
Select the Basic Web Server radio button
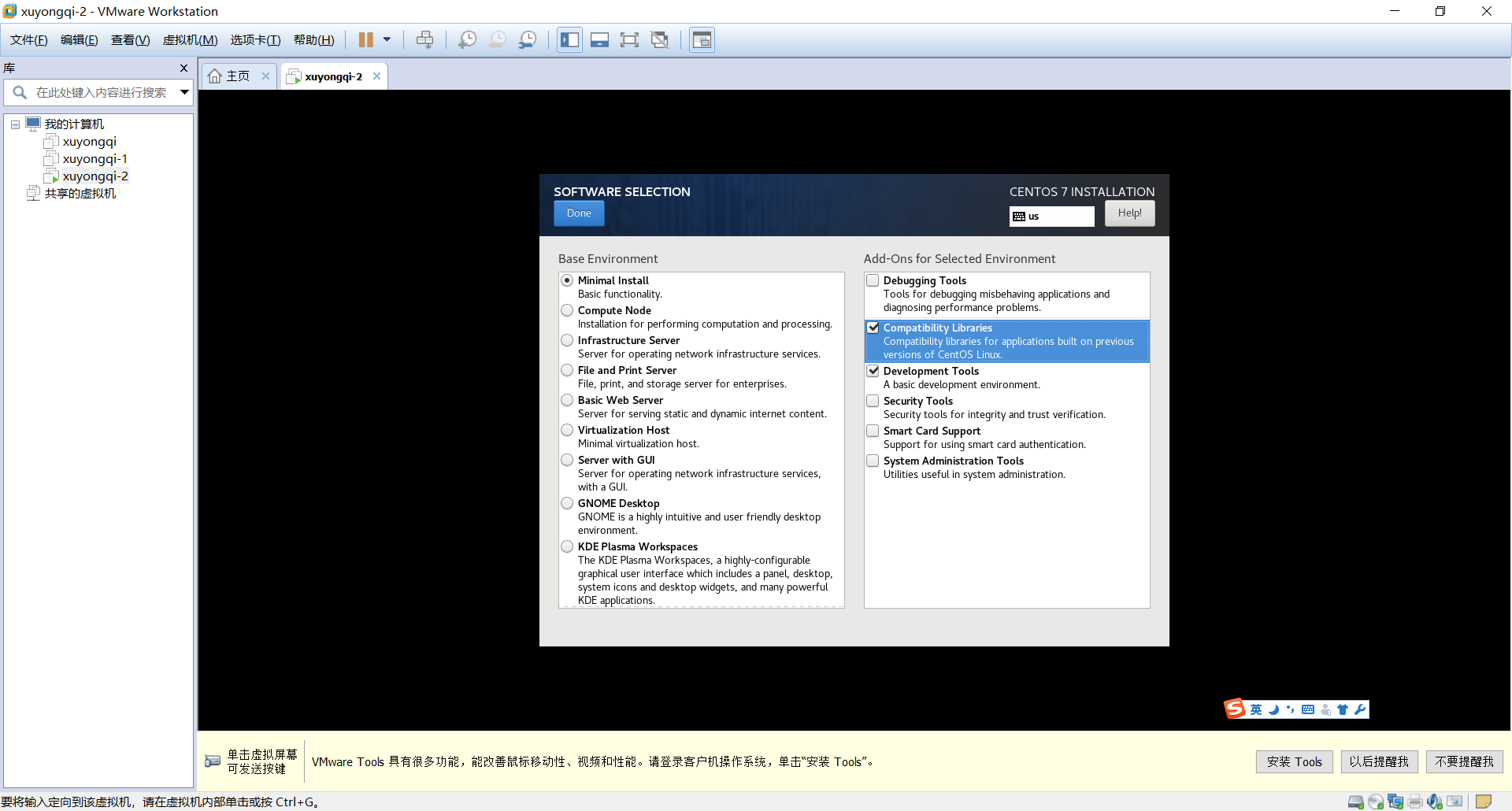tap(567, 400)
